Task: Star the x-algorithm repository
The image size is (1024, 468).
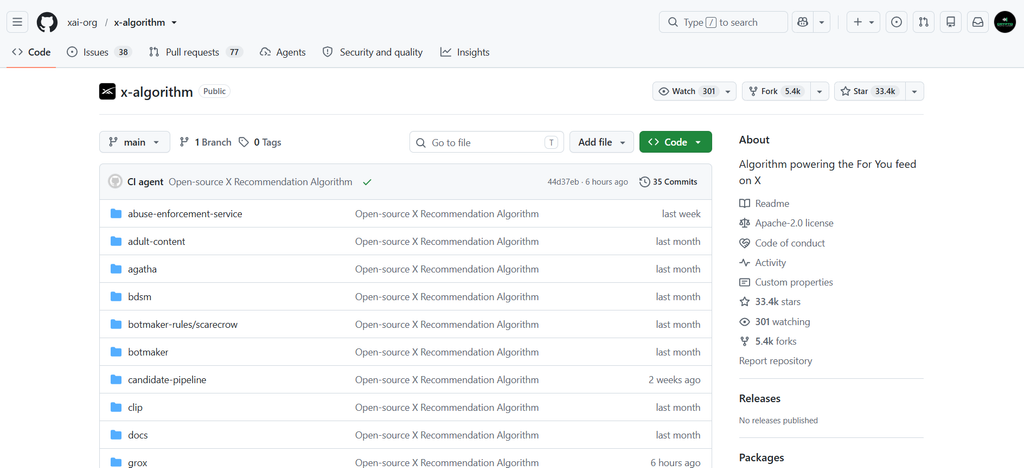Action: [x=869, y=91]
